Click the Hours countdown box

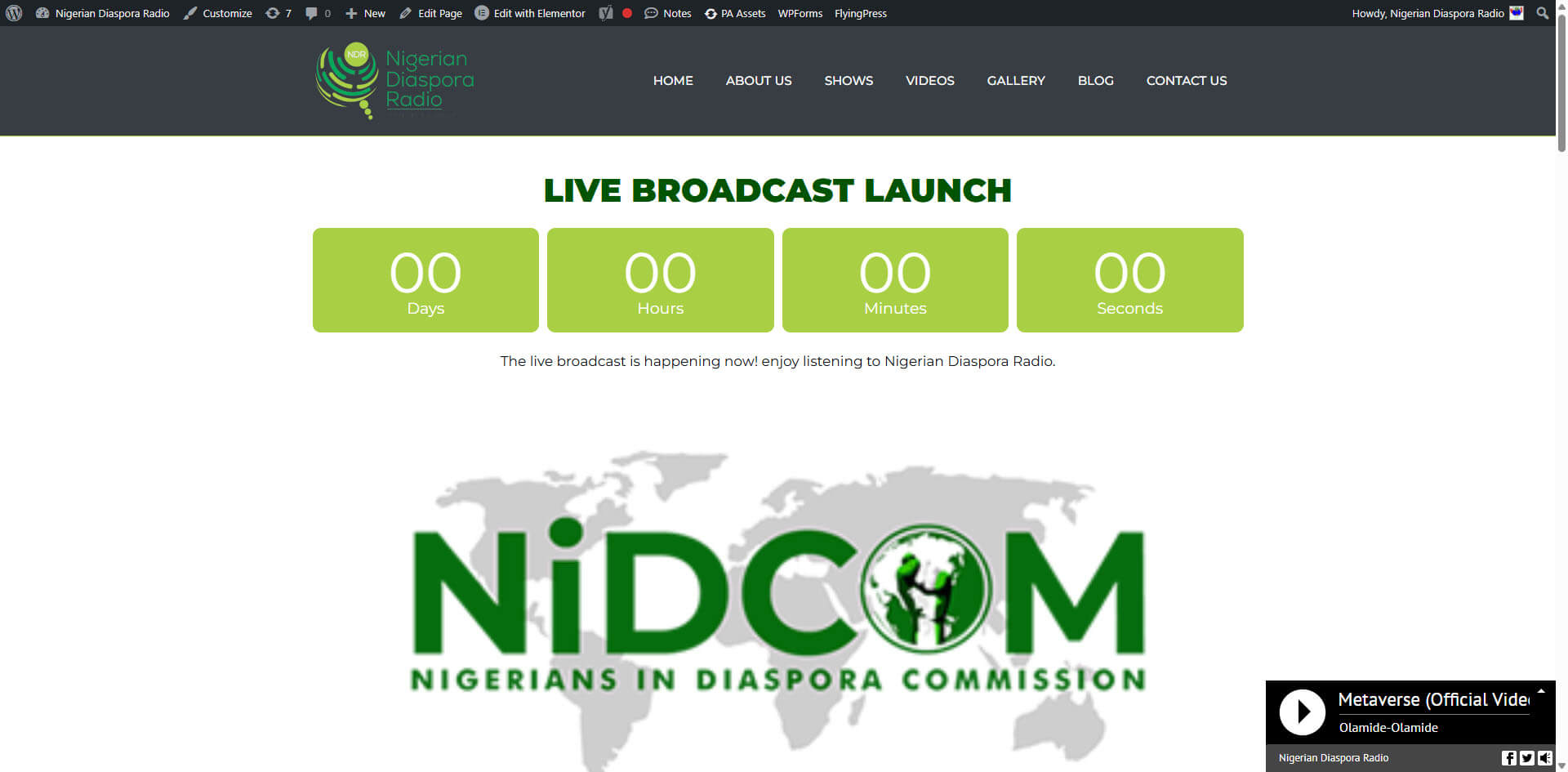point(661,280)
